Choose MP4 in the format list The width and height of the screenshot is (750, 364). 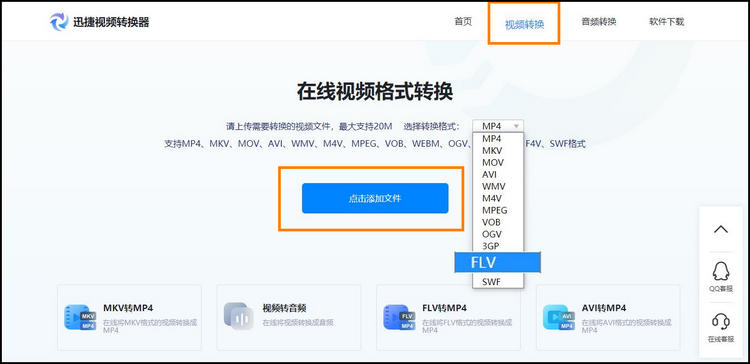[492, 139]
